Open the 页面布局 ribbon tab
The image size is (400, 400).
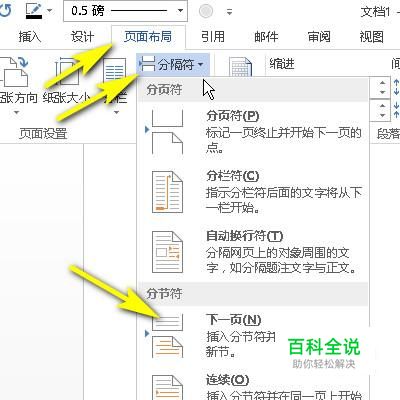coord(148,37)
